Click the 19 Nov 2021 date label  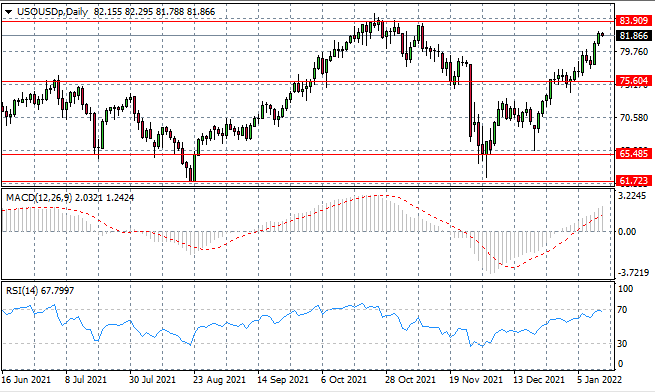click(x=475, y=380)
